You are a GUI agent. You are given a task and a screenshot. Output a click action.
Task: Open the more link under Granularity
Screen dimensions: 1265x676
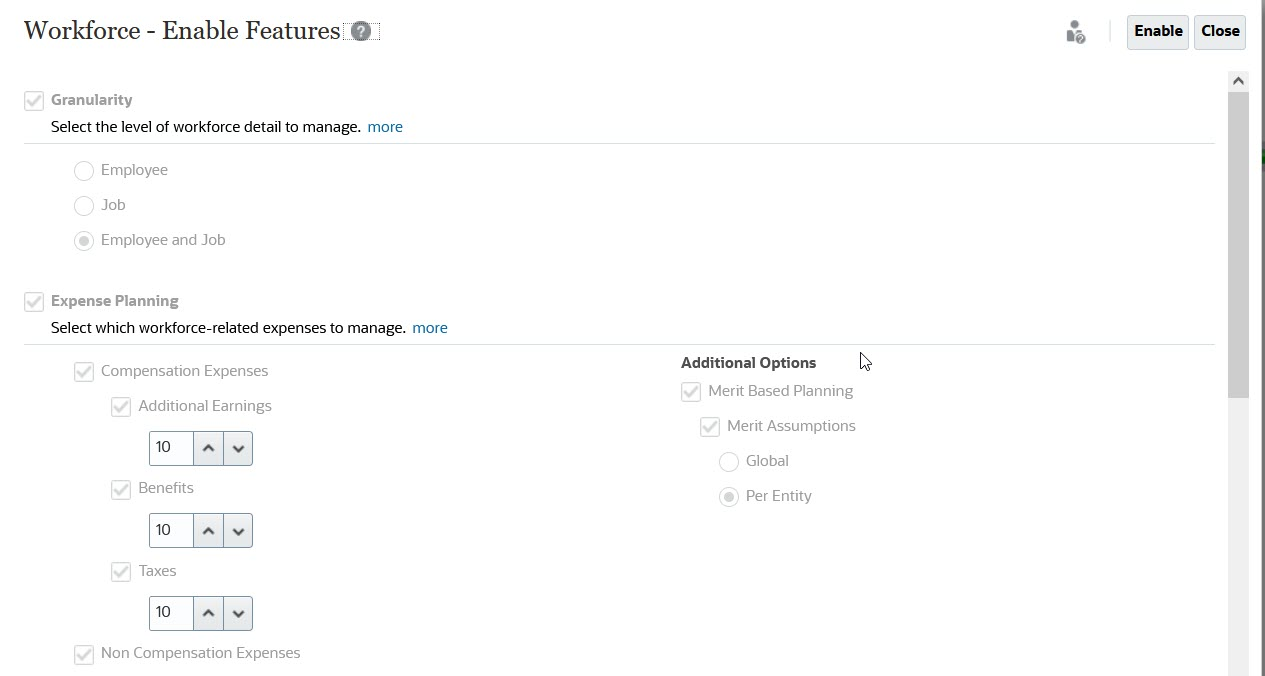pyautogui.click(x=385, y=127)
